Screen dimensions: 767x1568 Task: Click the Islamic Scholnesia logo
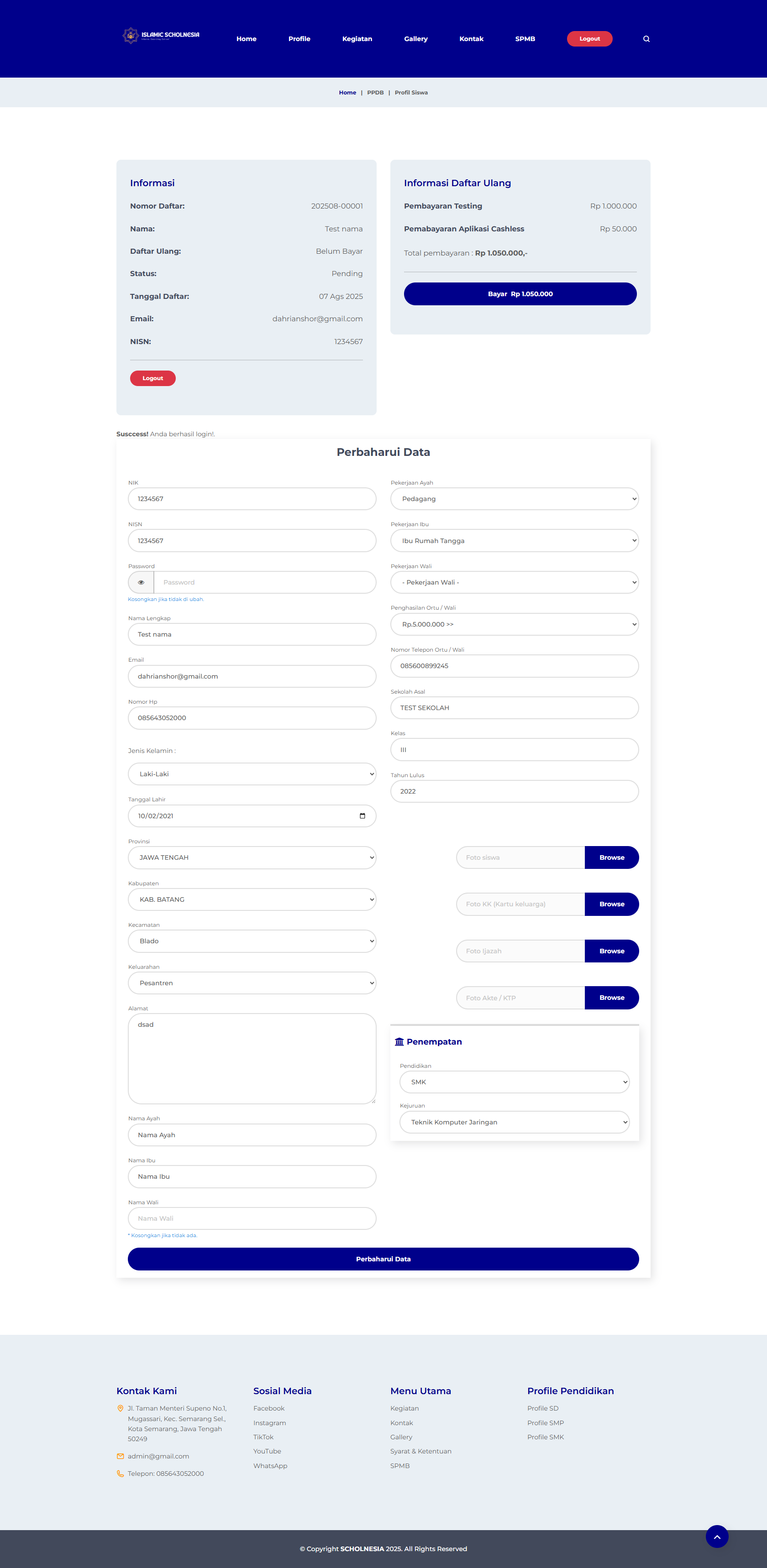[161, 35]
